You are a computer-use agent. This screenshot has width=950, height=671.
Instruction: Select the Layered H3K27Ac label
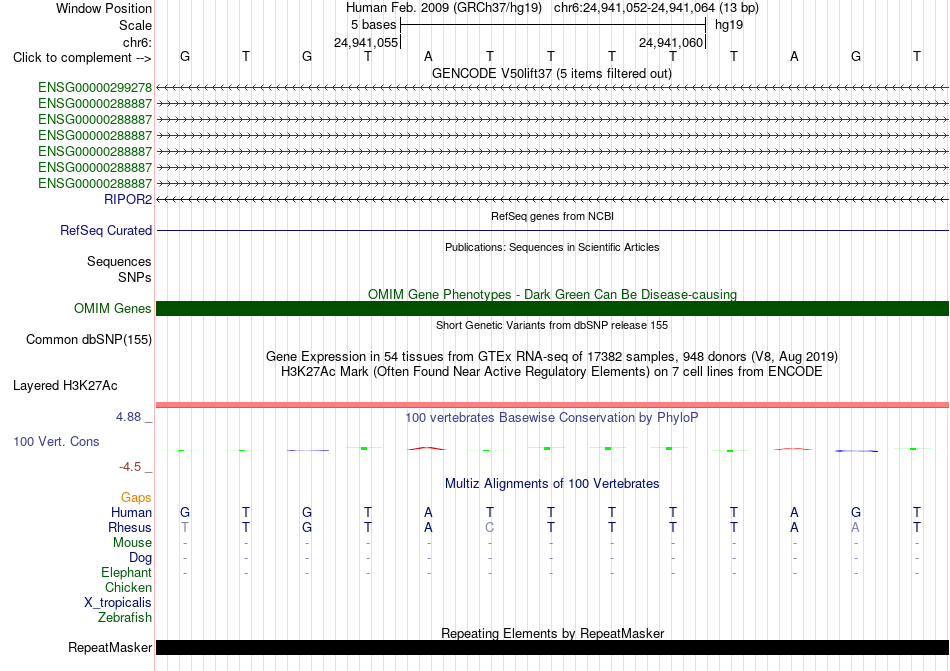pos(65,386)
